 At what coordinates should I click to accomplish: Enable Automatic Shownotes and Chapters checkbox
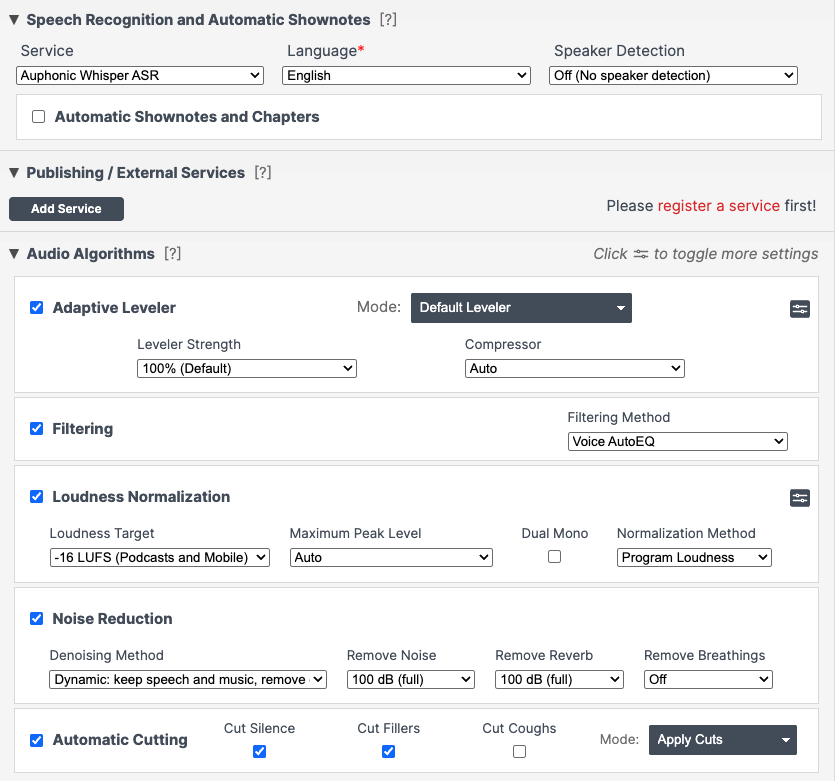point(39,117)
